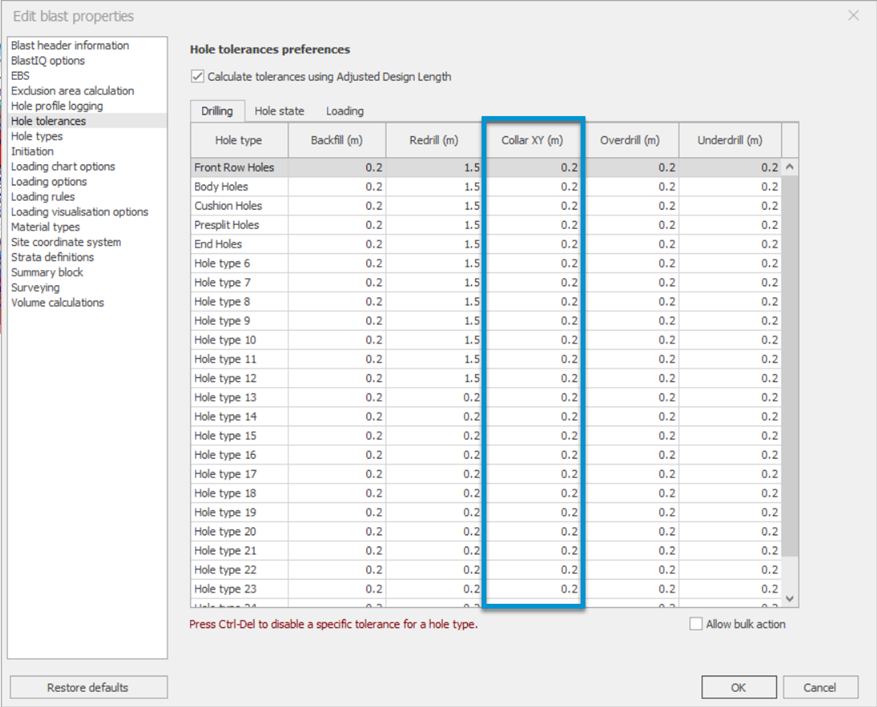The image size is (877, 707).
Task: Click the Restore defaults button
Action: pyautogui.click(x=88, y=687)
